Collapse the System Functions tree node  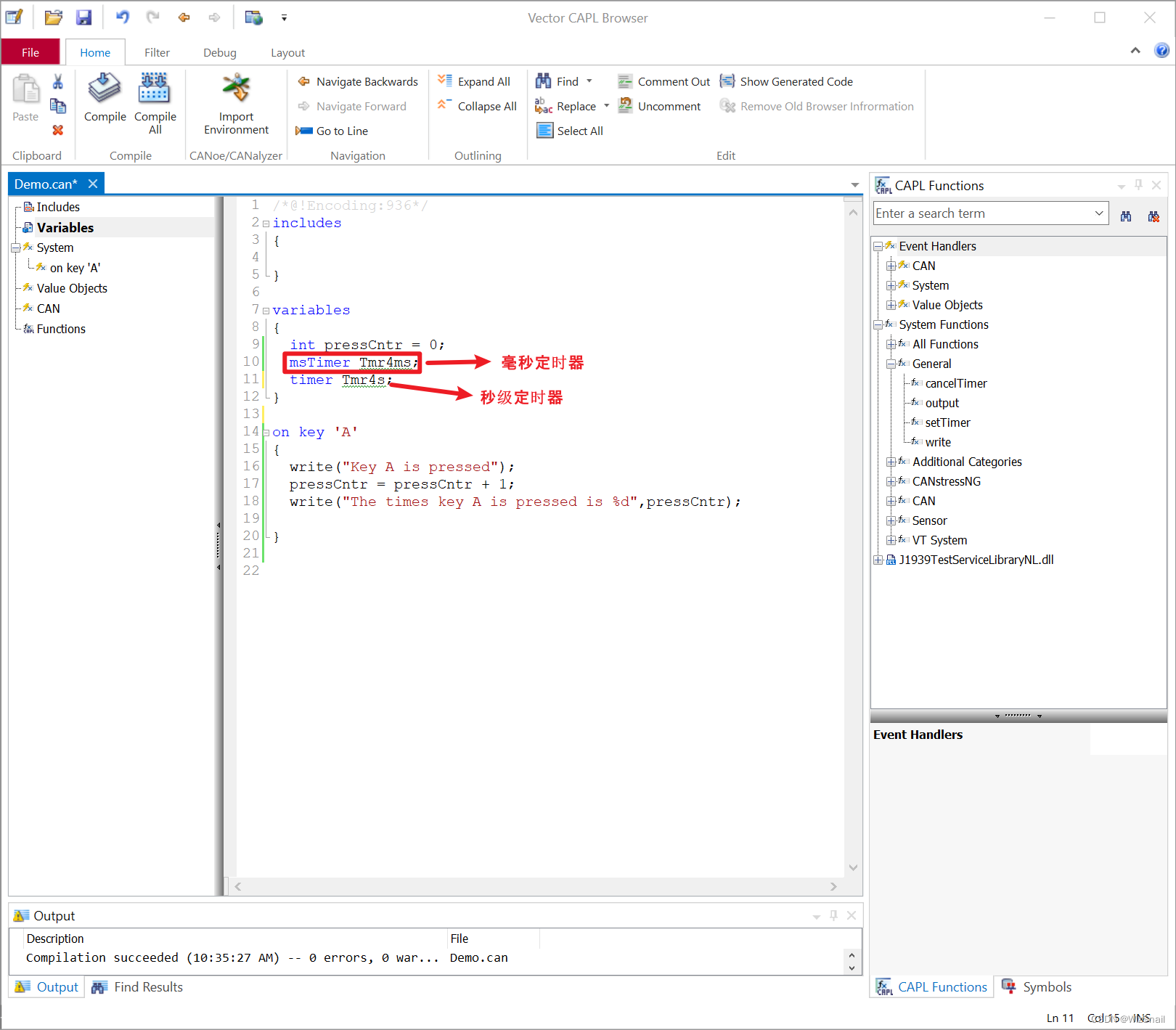tap(878, 325)
